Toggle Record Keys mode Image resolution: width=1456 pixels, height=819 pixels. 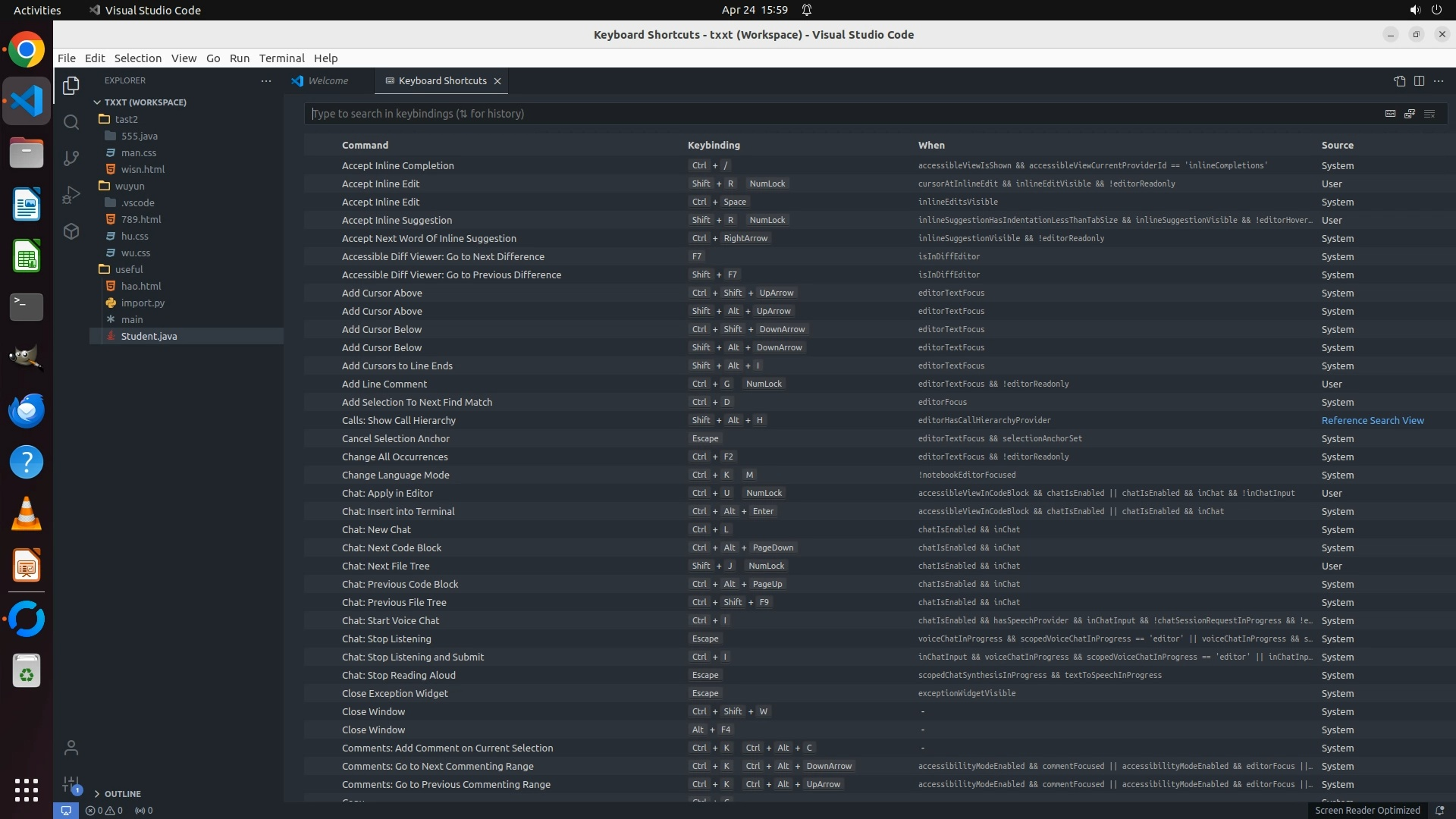(1390, 114)
